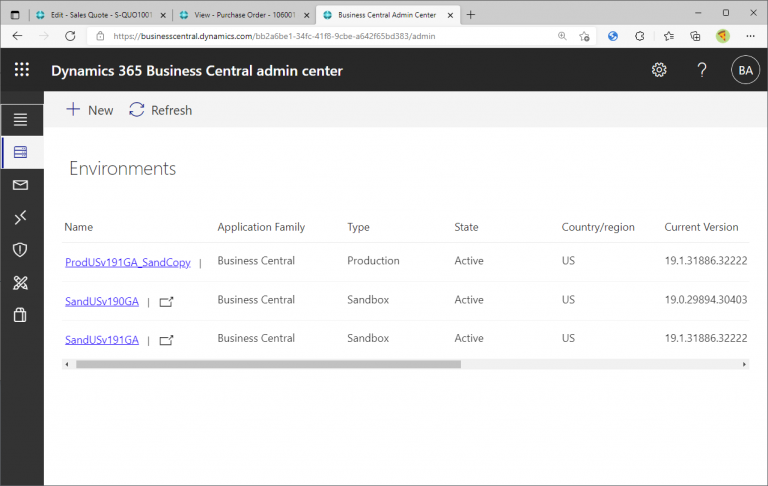
Task: Open the notification recipients envelope icon
Action: click(21, 185)
